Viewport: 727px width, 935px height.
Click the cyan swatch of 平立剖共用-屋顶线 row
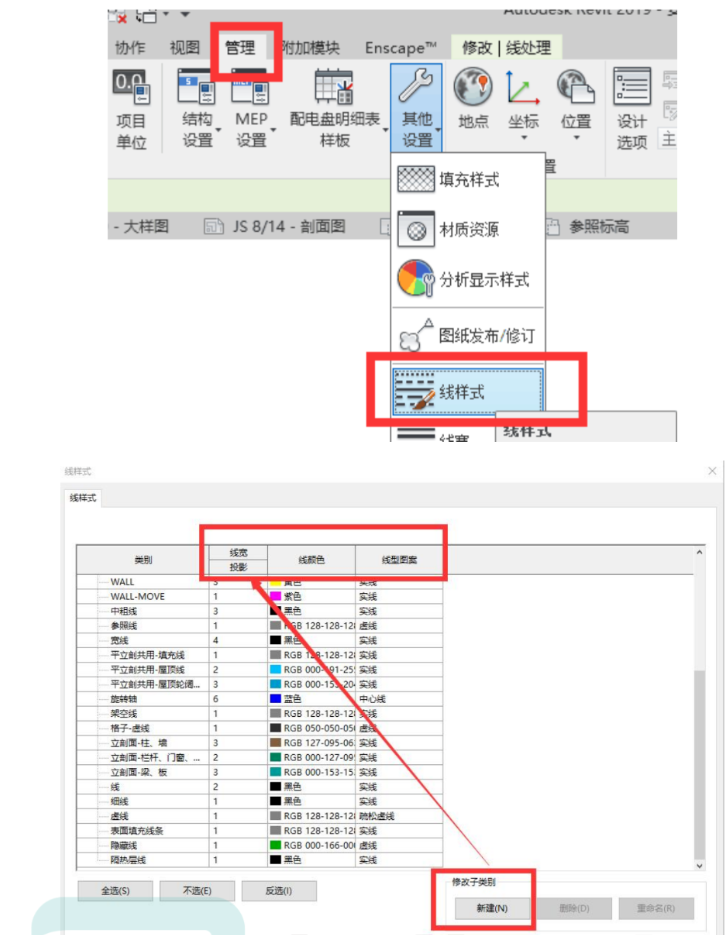pyautogui.click(x=276, y=669)
